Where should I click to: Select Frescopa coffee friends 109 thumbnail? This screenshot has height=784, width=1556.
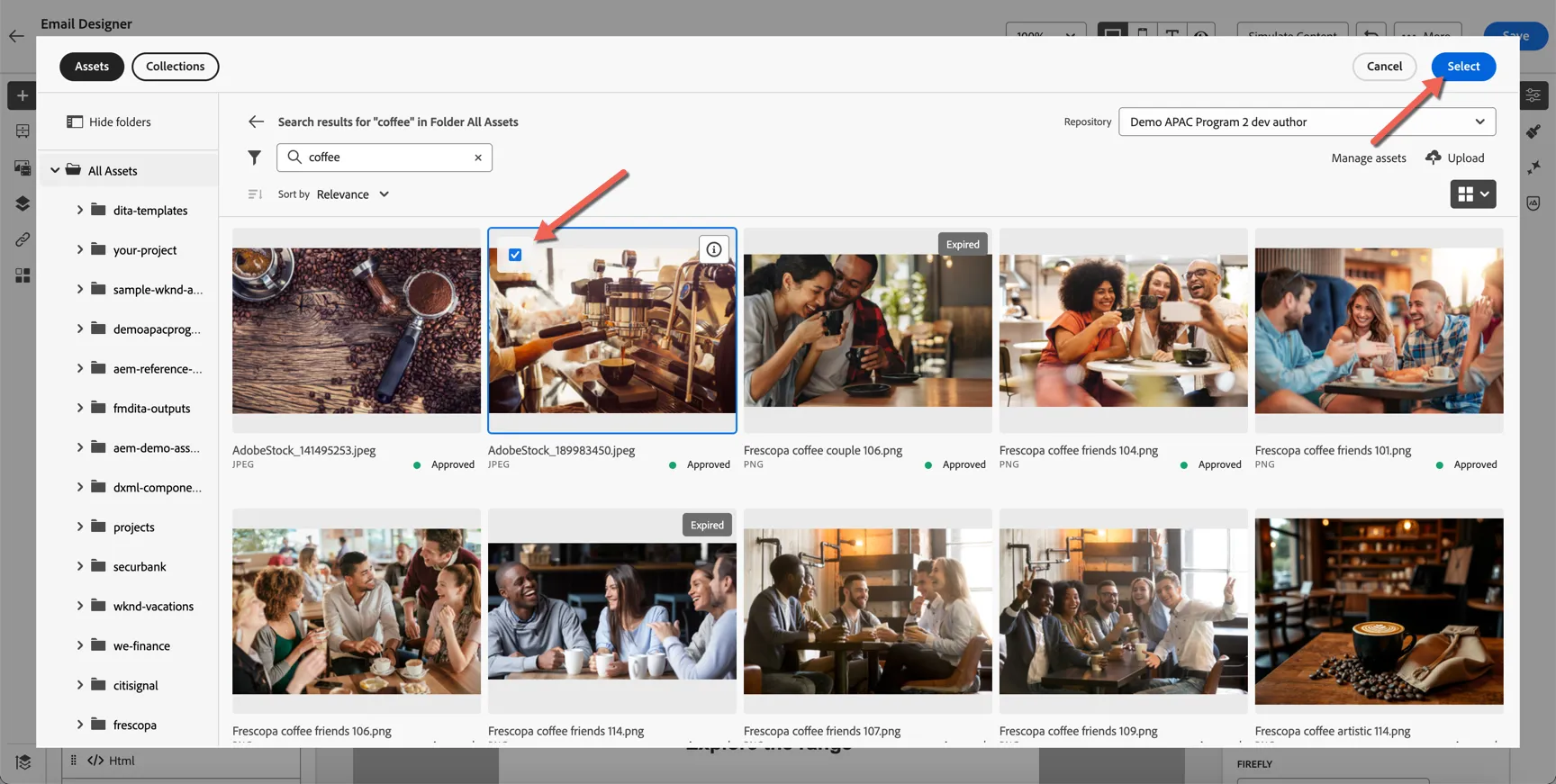pyautogui.click(x=1124, y=611)
